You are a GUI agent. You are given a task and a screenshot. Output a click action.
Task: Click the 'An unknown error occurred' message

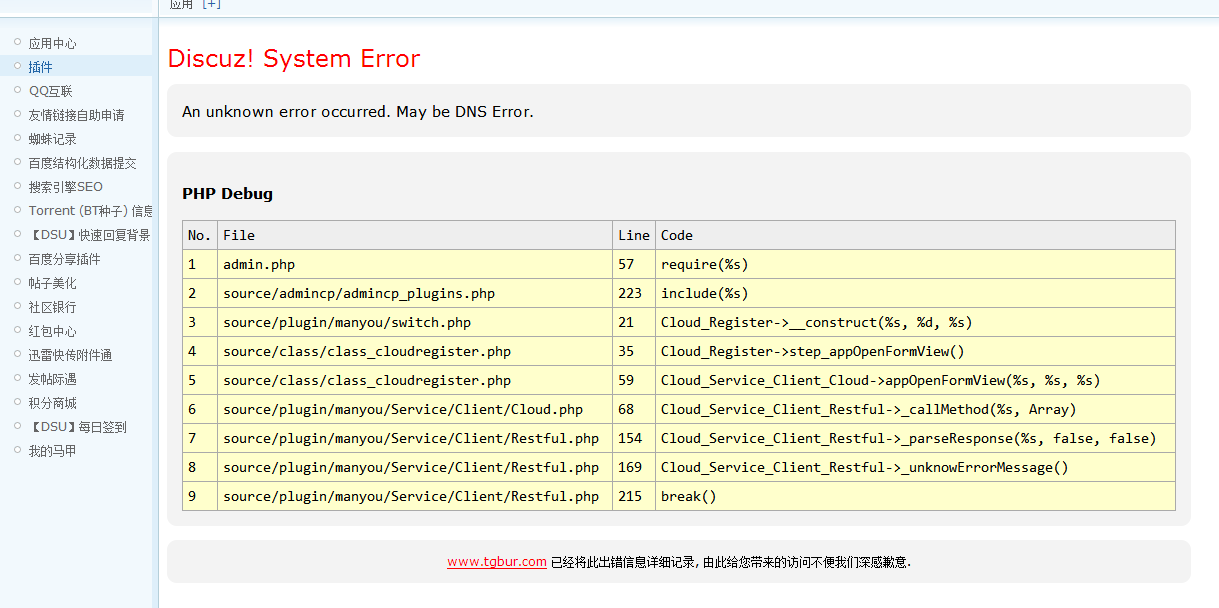pos(358,112)
